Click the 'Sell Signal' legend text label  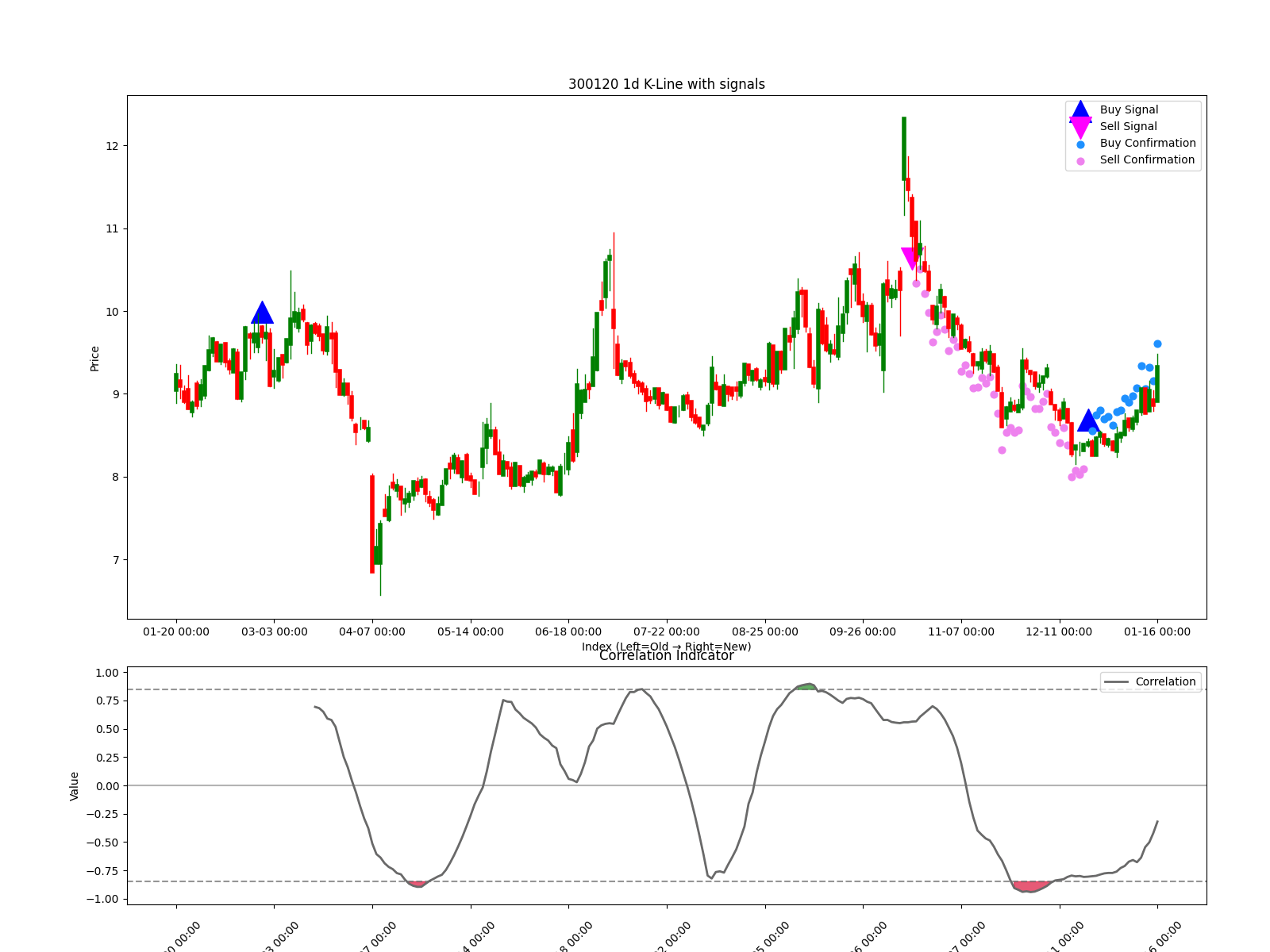pos(1127,125)
